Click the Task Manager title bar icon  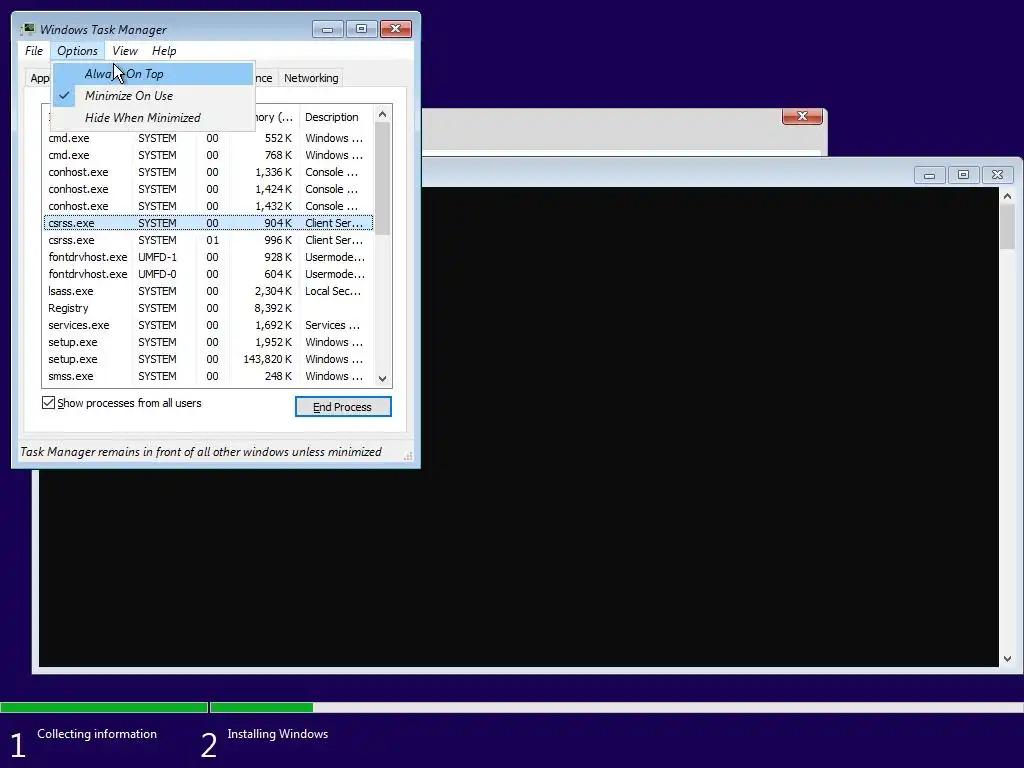27,29
